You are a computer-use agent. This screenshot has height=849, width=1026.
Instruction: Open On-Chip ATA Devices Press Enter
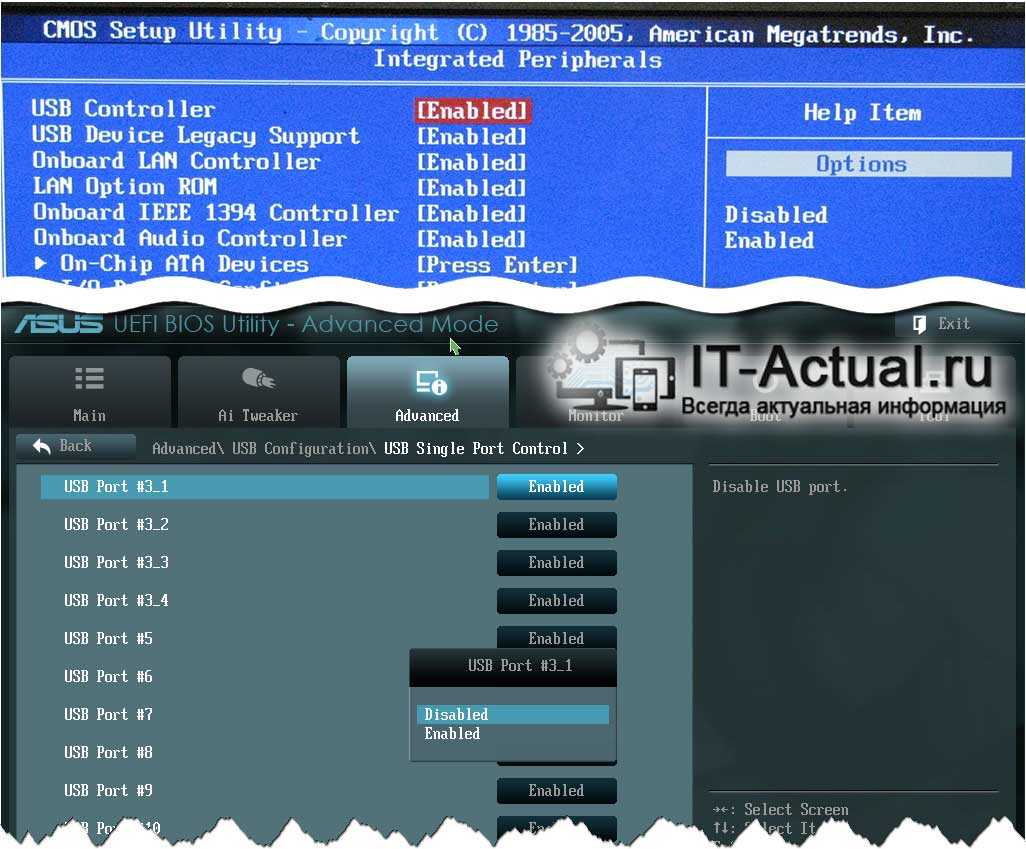tap(498, 265)
